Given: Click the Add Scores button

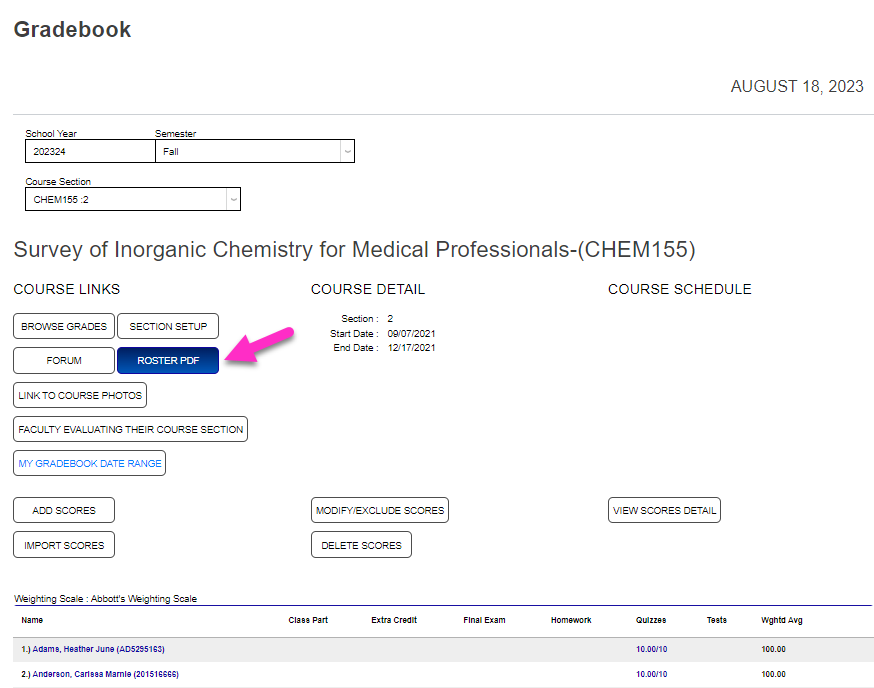Looking at the screenshot, I should (x=63, y=510).
